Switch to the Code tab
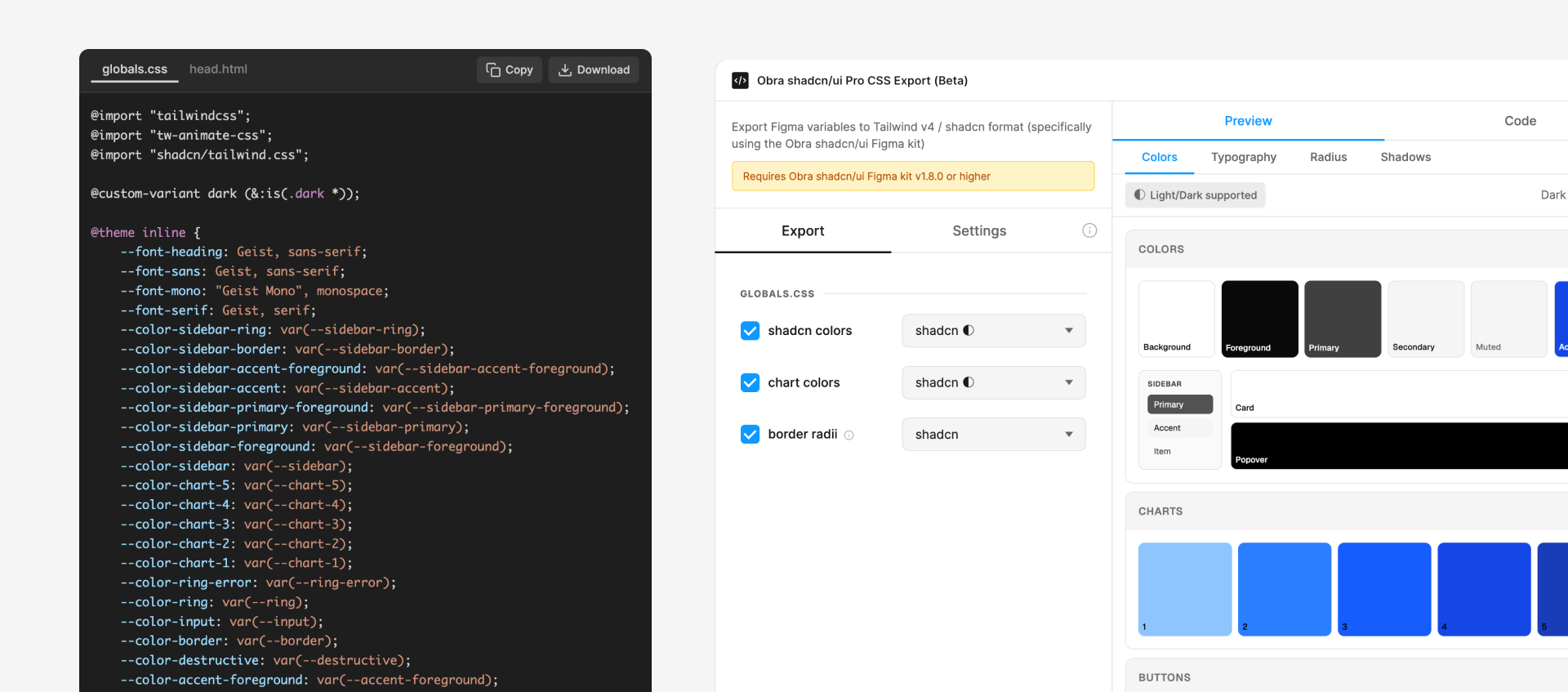The height and width of the screenshot is (692, 1568). [x=1520, y=121]
